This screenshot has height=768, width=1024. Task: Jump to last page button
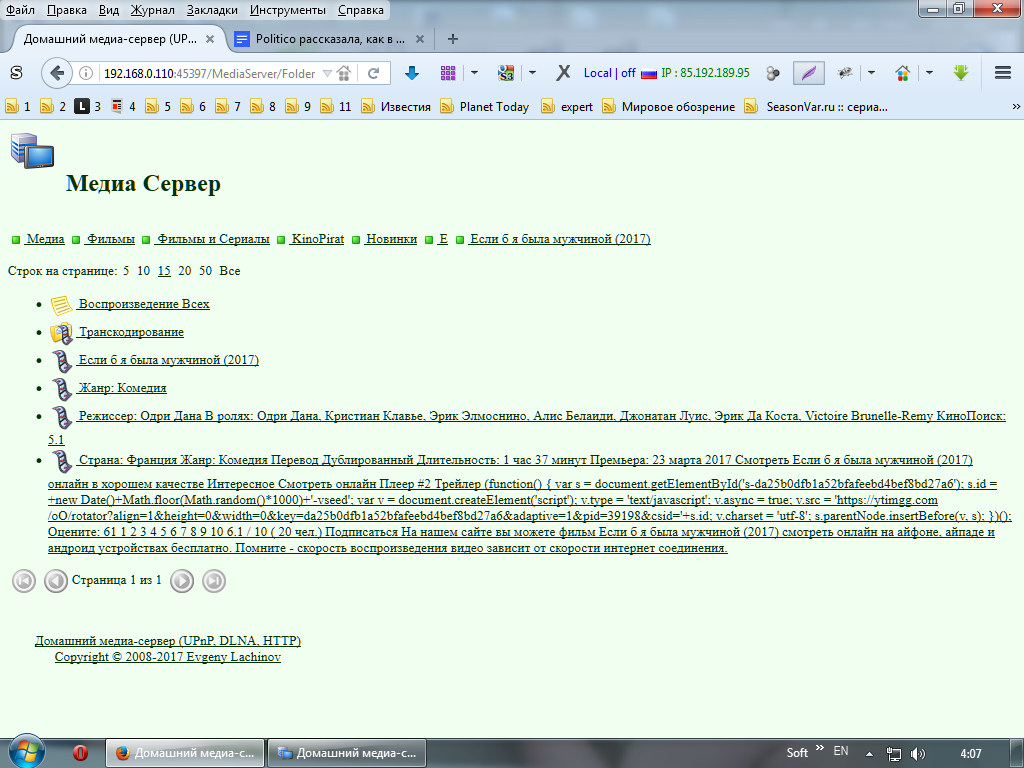(x=213, y=581)
